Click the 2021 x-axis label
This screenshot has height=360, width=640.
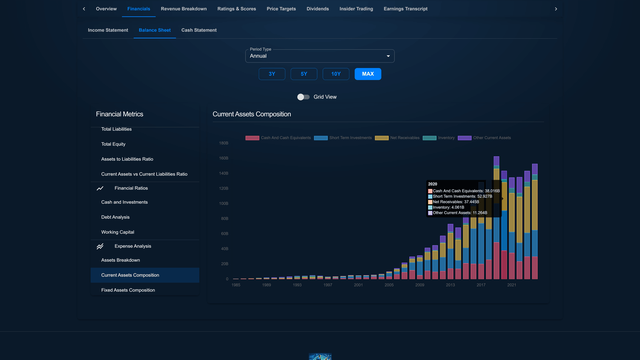click(x=511, y=285)
